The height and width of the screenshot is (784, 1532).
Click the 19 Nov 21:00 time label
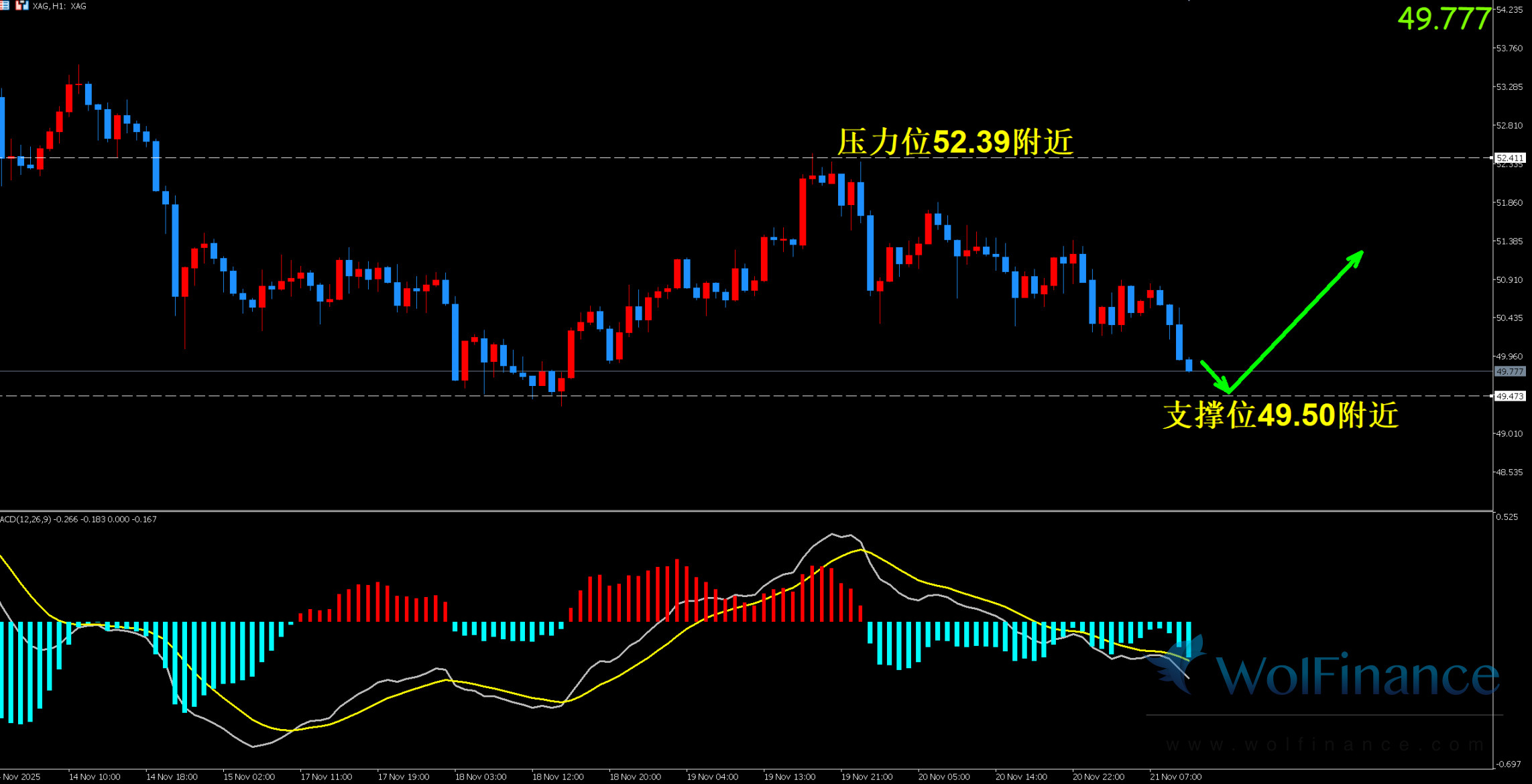(x=866, y=777)
